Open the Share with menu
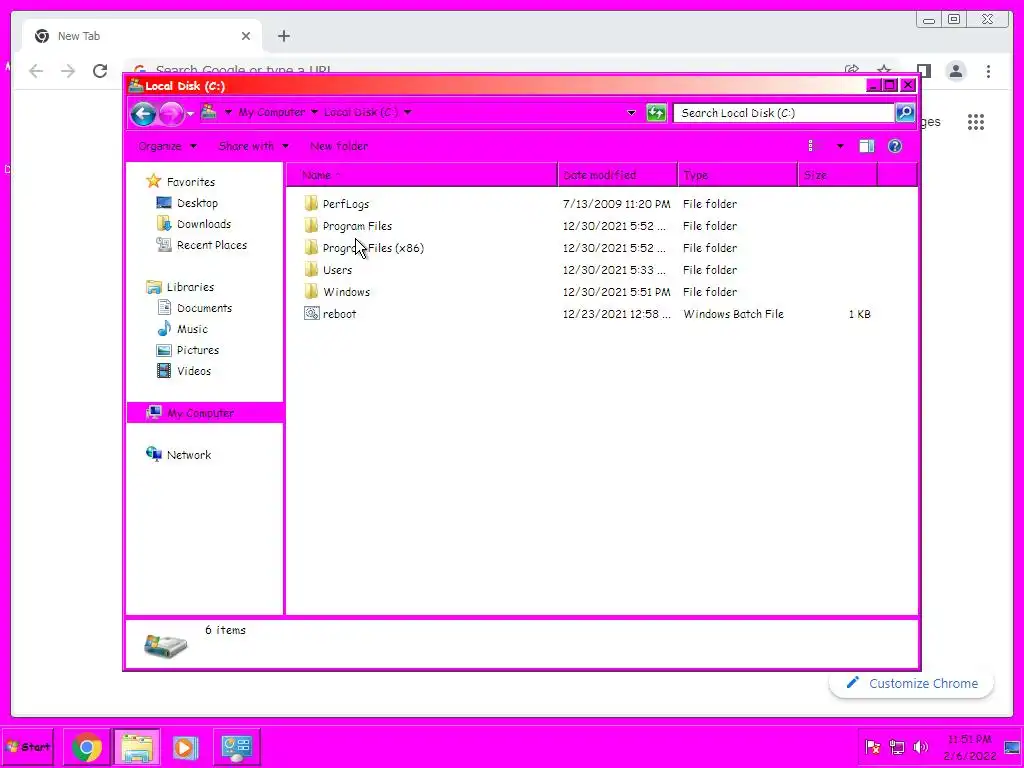This screenshot has height=768, width=1024. [x=253, y=146]
